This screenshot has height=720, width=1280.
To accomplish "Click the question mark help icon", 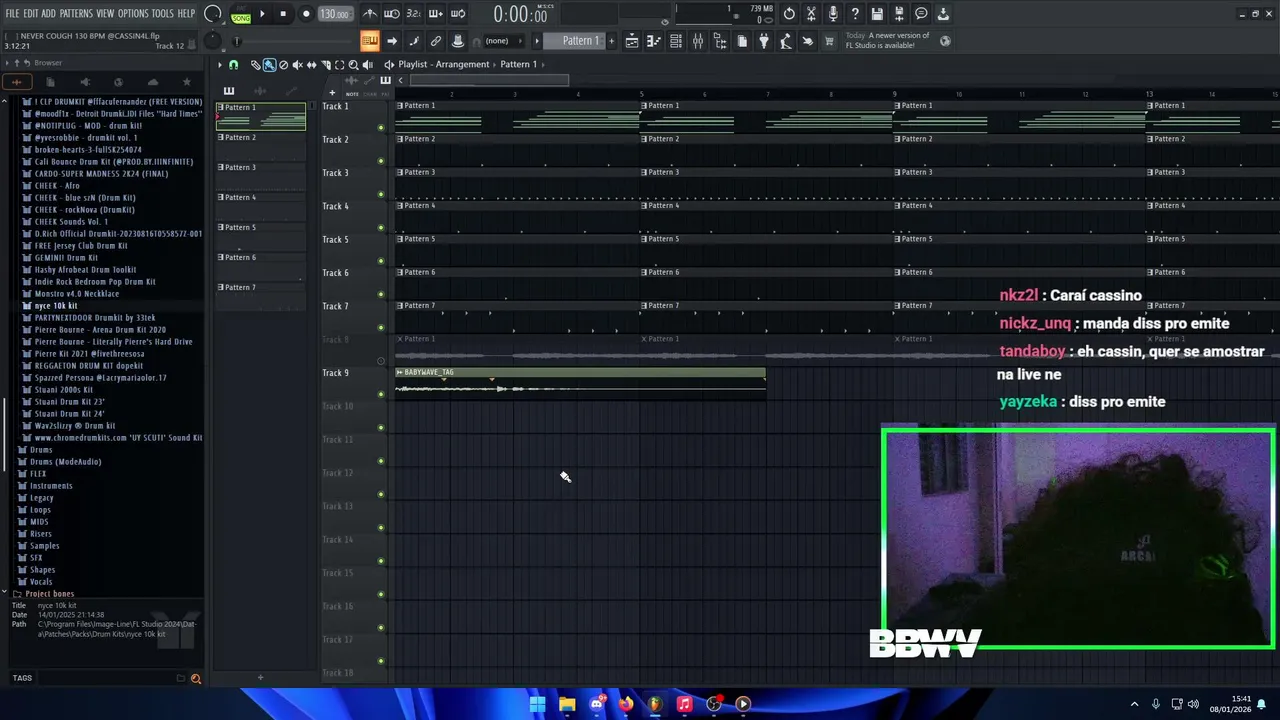I will 855,14.
